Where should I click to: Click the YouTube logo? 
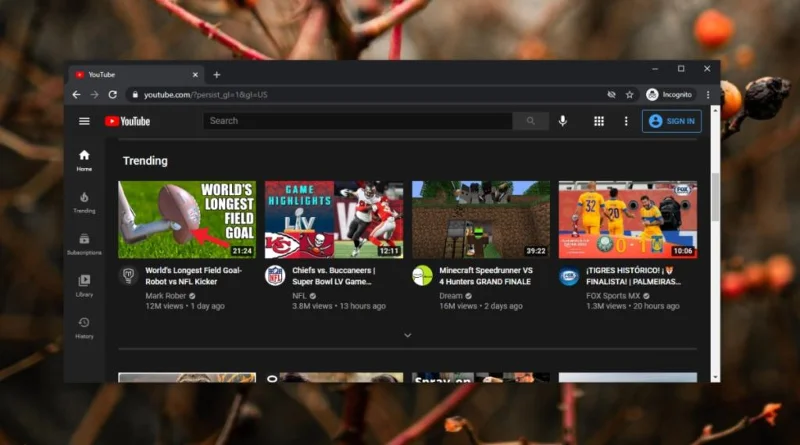128,121
